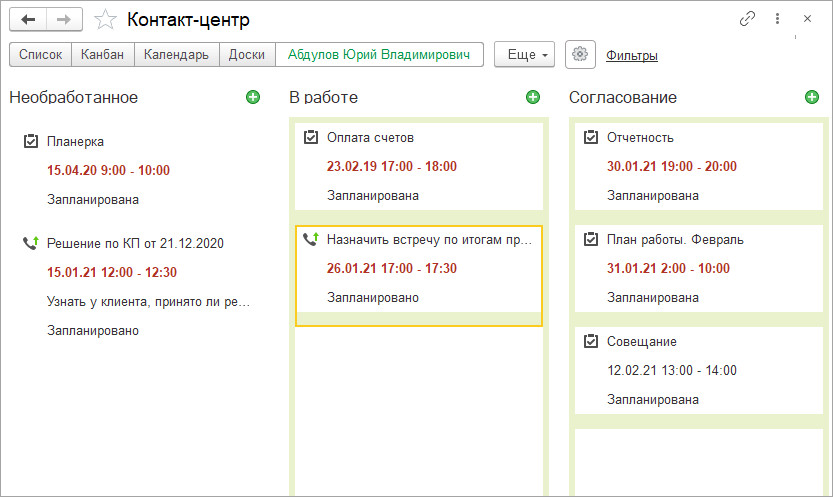Add Контакт-центр to favorites with the star
Image resolution: width=833 pixels, height=497 pixels.
pos(105,20)
